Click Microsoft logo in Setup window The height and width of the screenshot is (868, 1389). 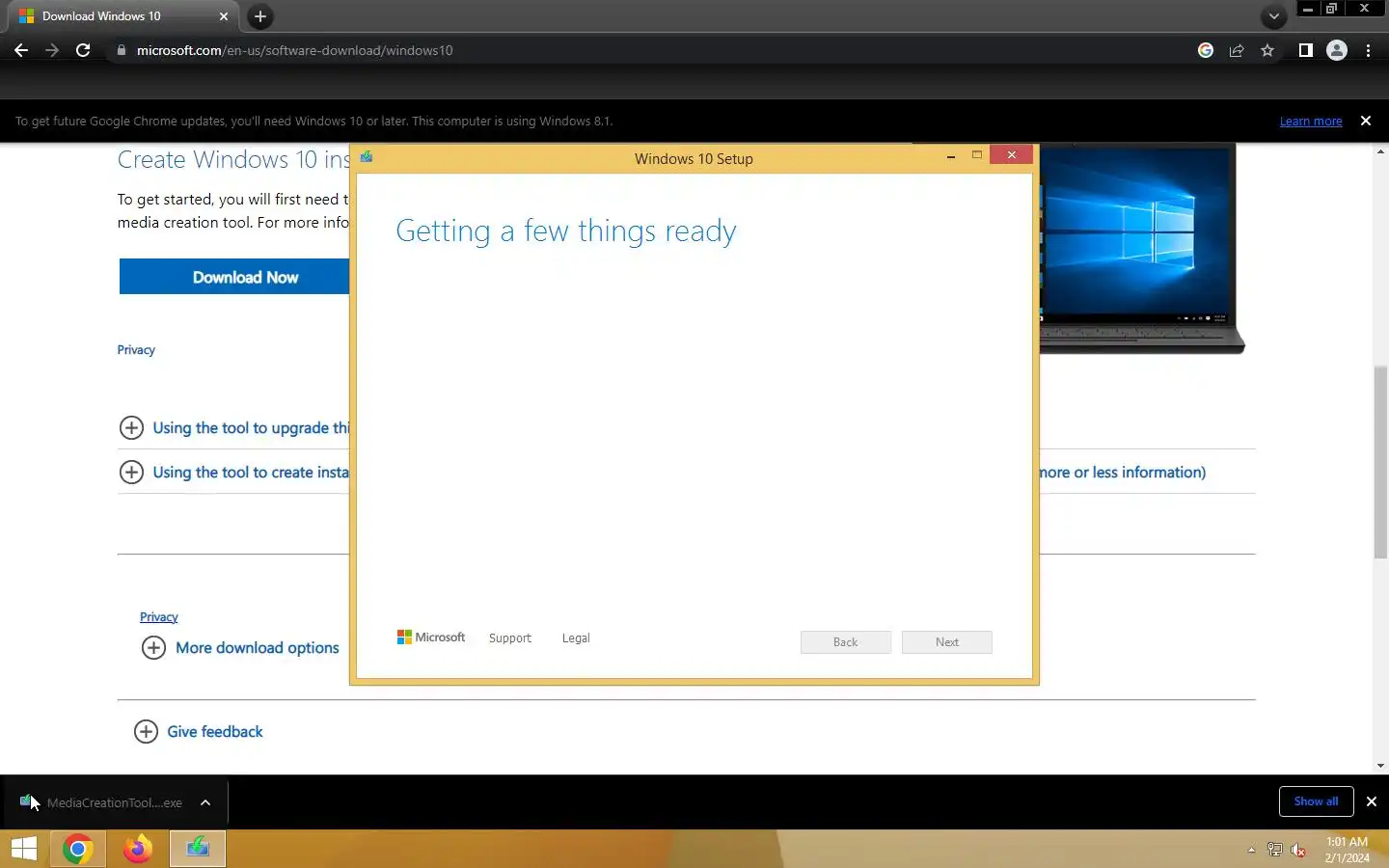pos(431,637)
